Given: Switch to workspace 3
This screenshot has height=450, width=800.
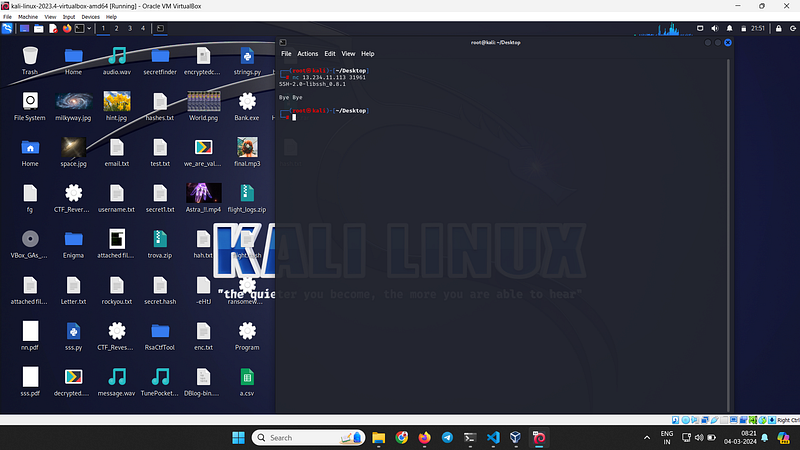Looking at the screenshot, I should [130, 29].
